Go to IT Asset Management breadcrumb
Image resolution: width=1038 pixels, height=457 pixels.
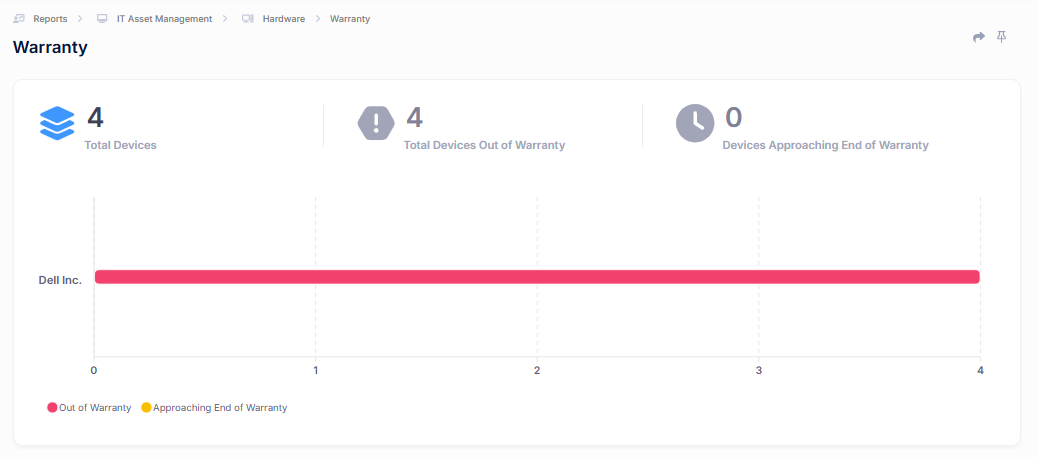pyautogui.click(x=164, y=19)
